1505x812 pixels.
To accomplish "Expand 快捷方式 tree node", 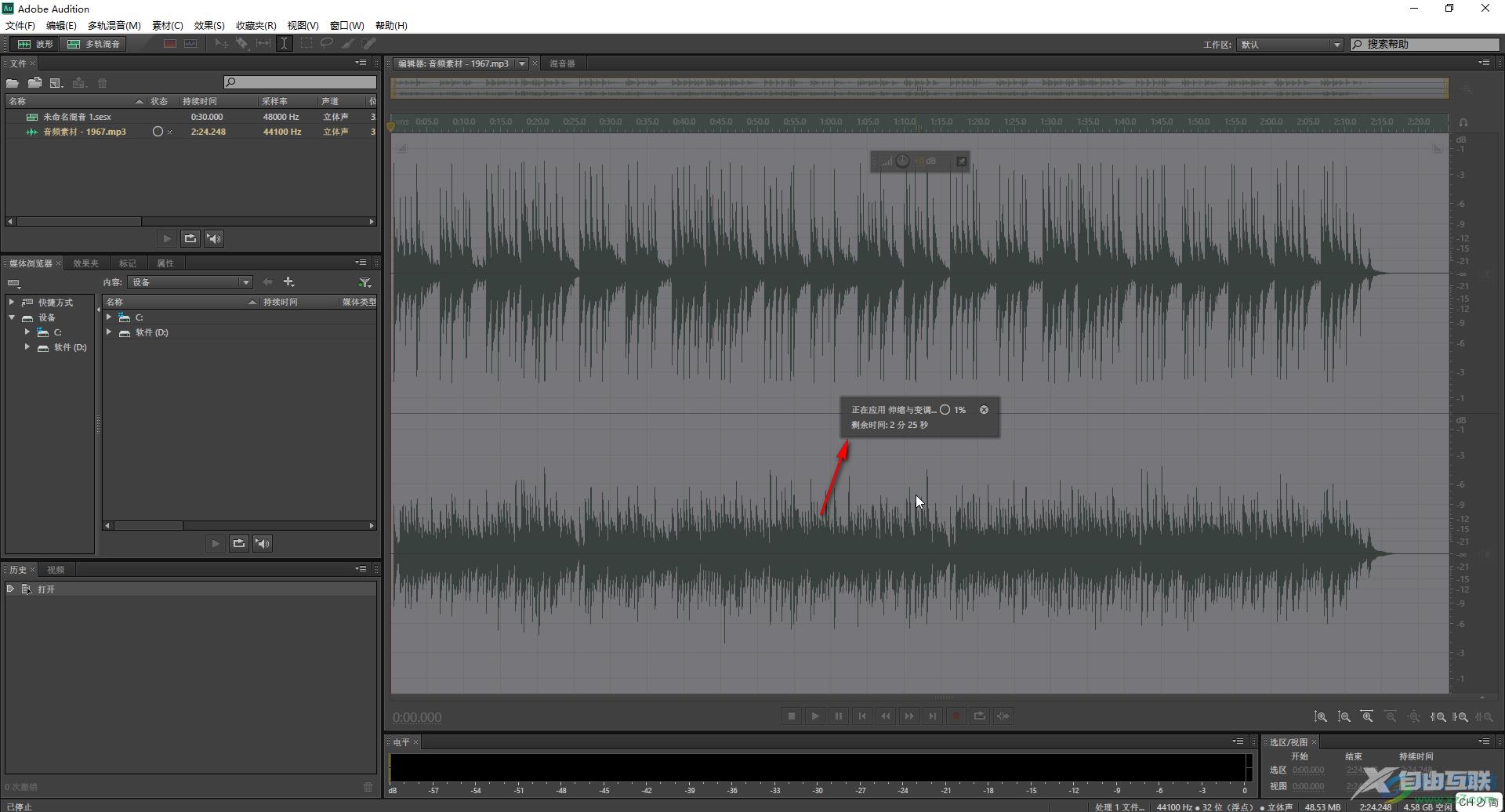I will coord(12,302).
